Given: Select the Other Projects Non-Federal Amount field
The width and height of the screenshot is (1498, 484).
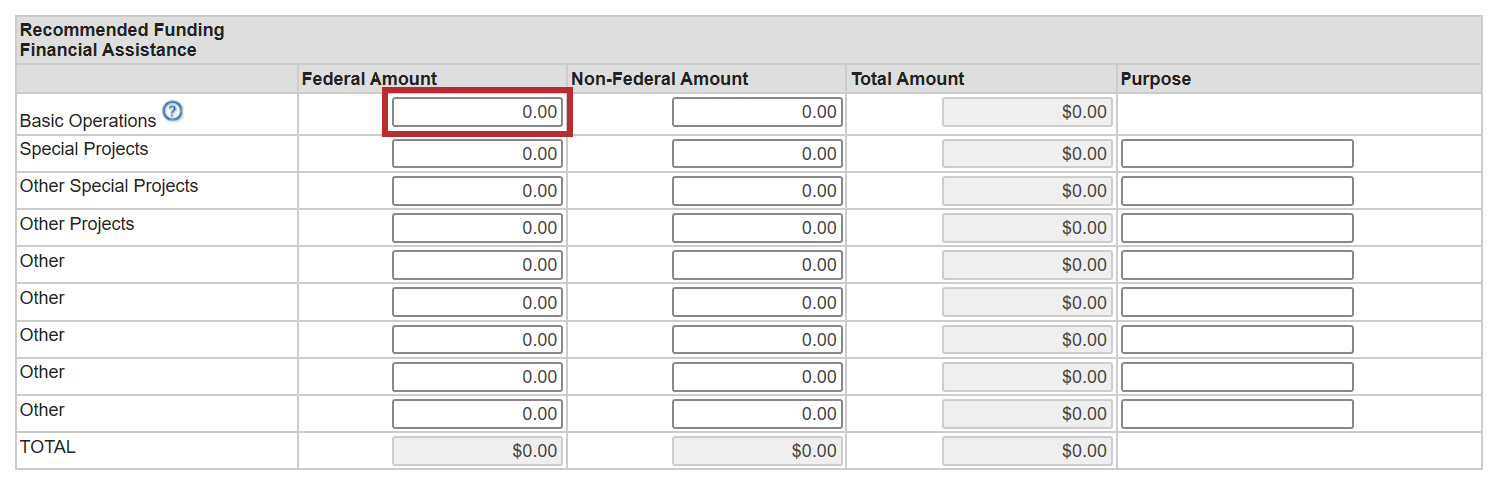Looking at the screenshot, I should pyautogui.click(x=757, y=228).
